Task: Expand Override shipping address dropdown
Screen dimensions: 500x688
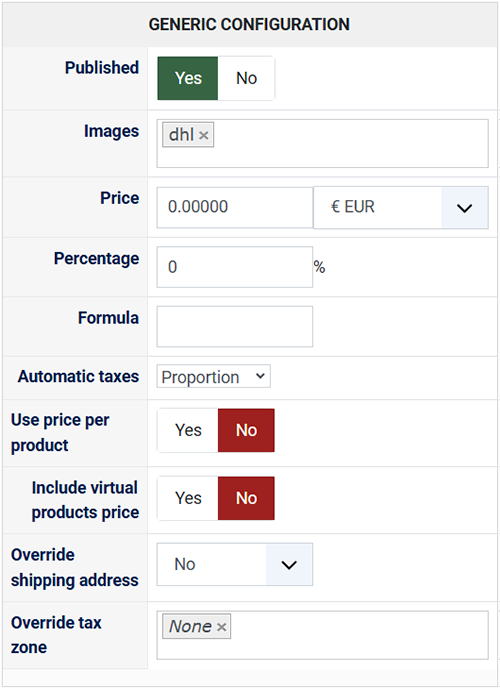Action: [235, 564]
